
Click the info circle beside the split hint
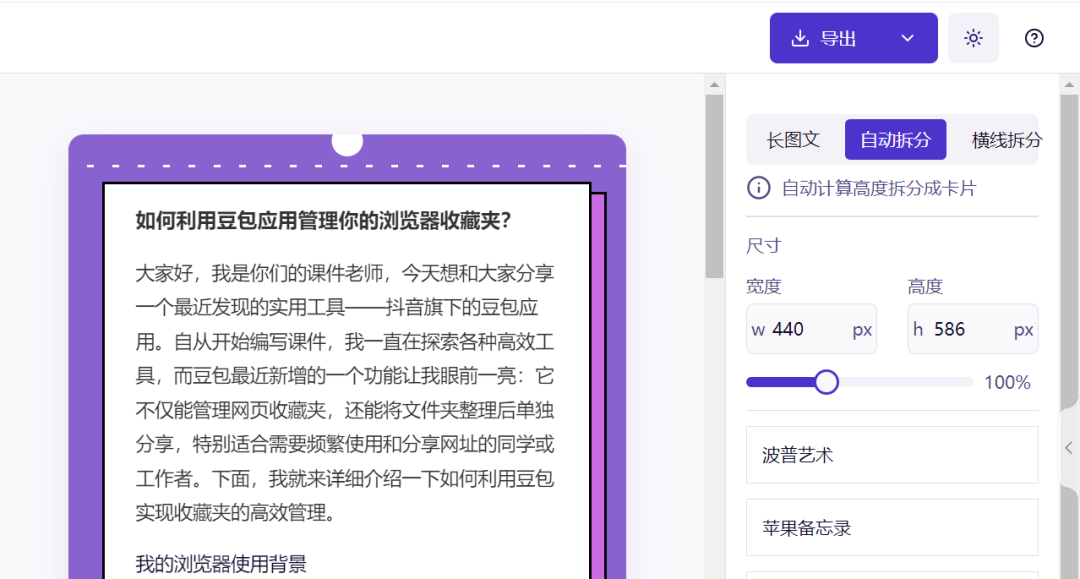[758, 188]
